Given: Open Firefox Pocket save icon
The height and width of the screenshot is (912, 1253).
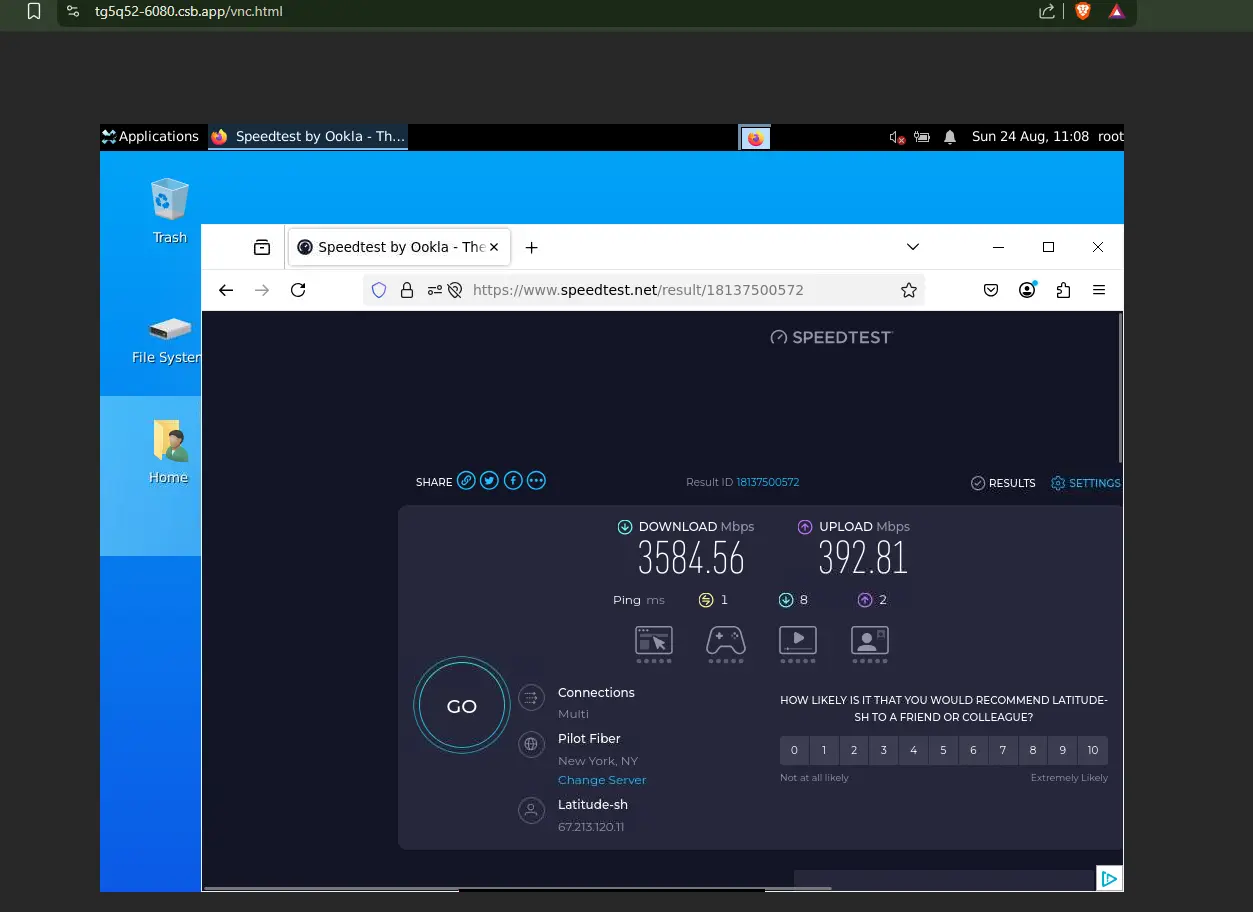Looking at the screenshot, I should coord(991,290).
